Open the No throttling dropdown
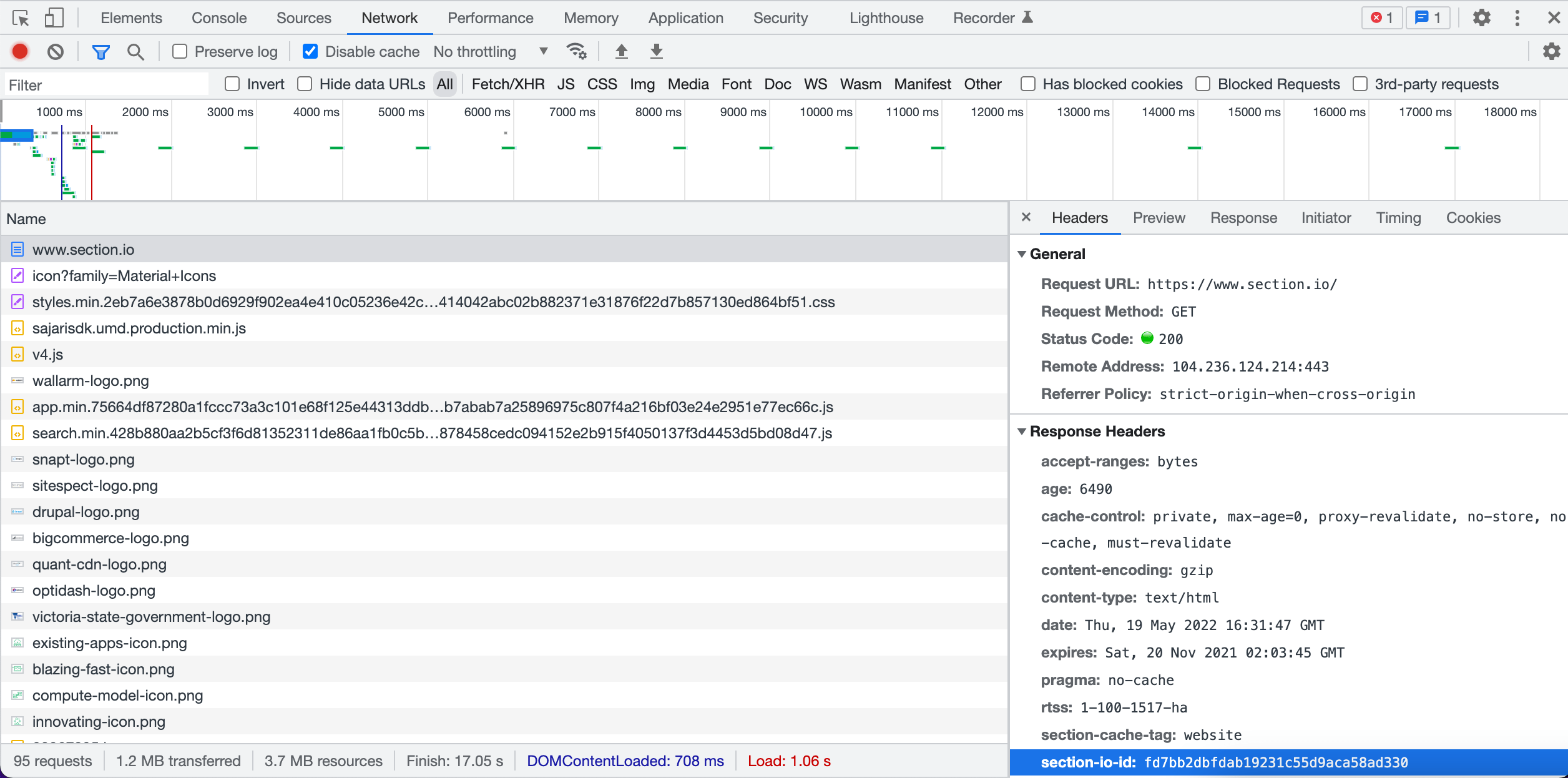1568x778 pixels. pos(491,52)
